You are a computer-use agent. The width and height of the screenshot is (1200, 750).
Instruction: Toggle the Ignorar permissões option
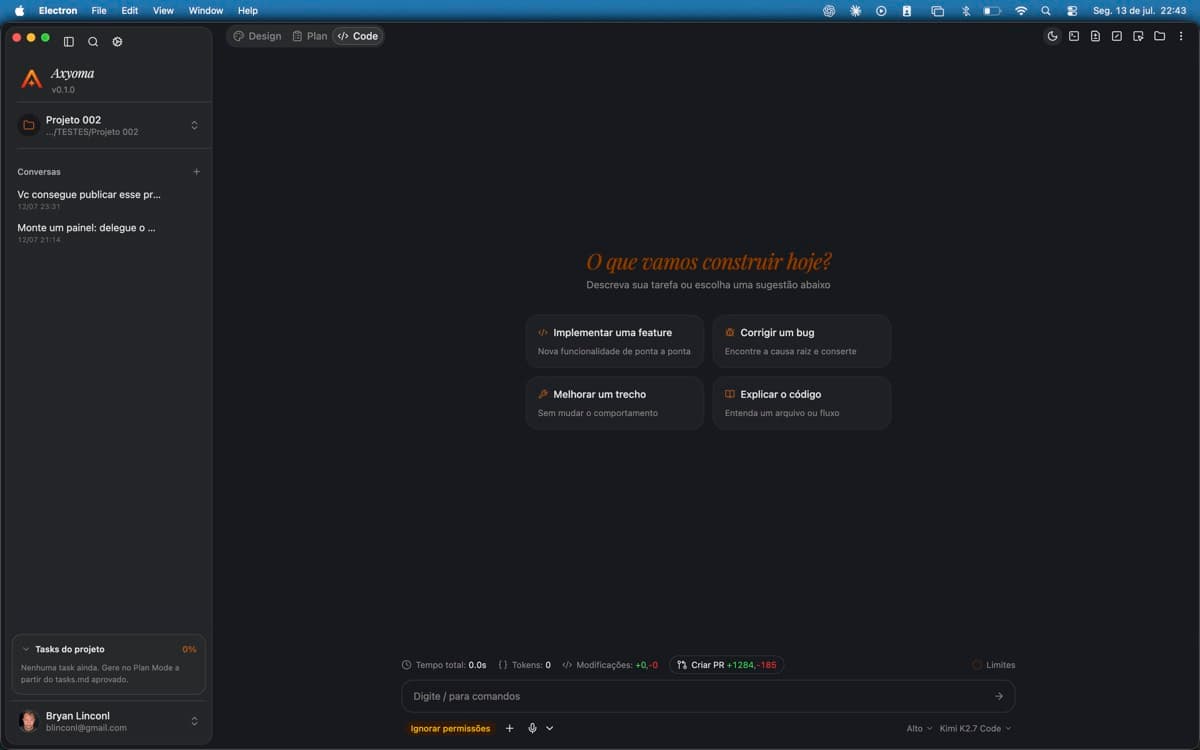(450, 728)
